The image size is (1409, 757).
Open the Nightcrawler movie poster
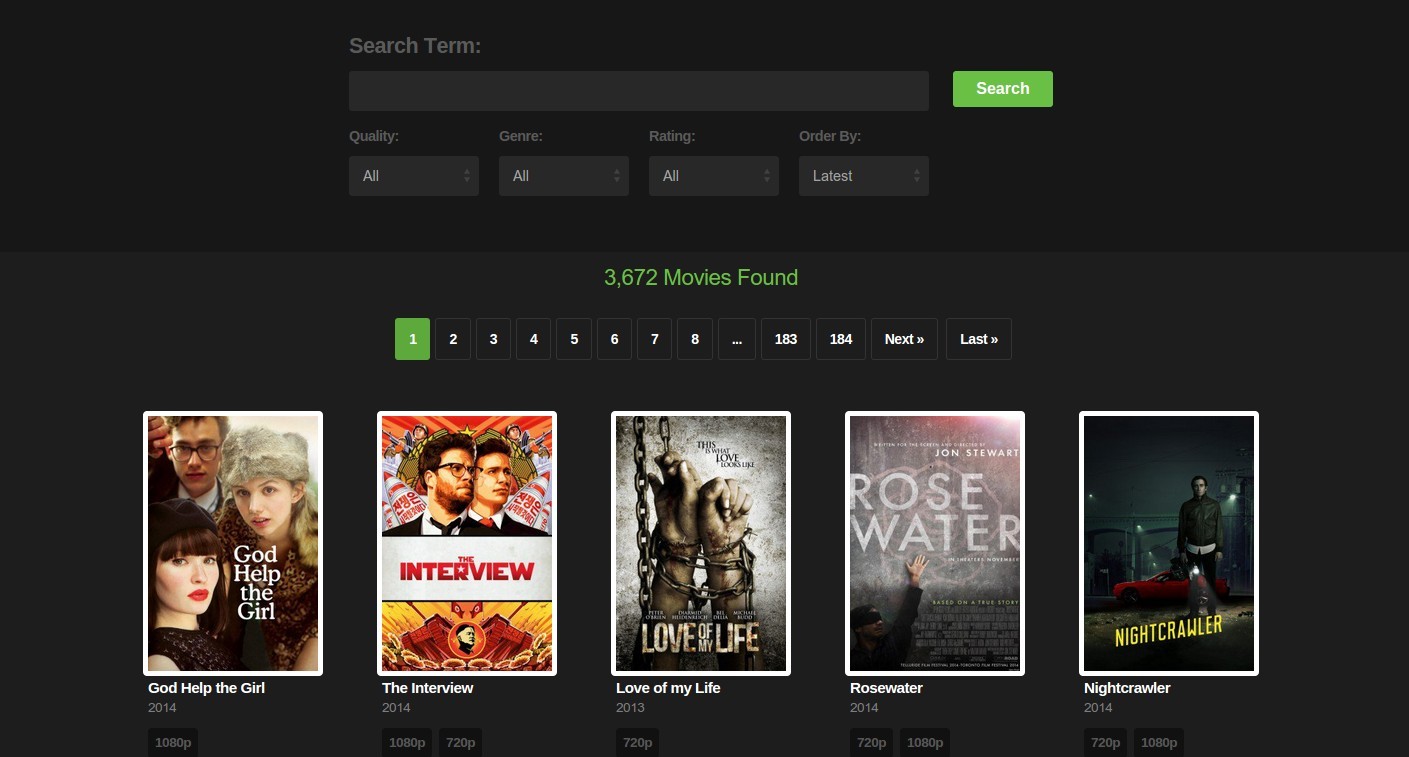(1169, 543)
